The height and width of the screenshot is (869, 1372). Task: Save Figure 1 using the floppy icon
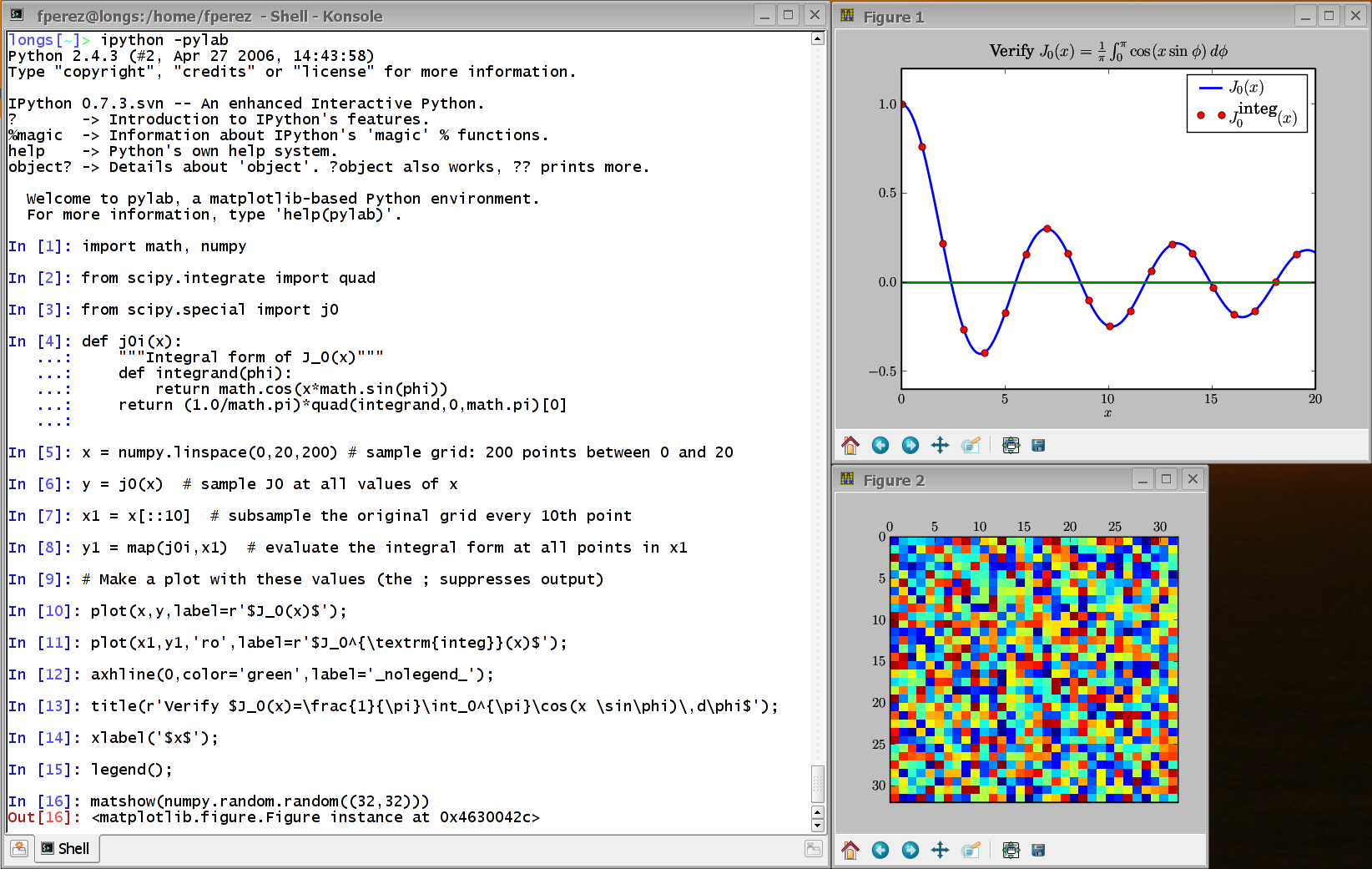(x=1038, y=446)
